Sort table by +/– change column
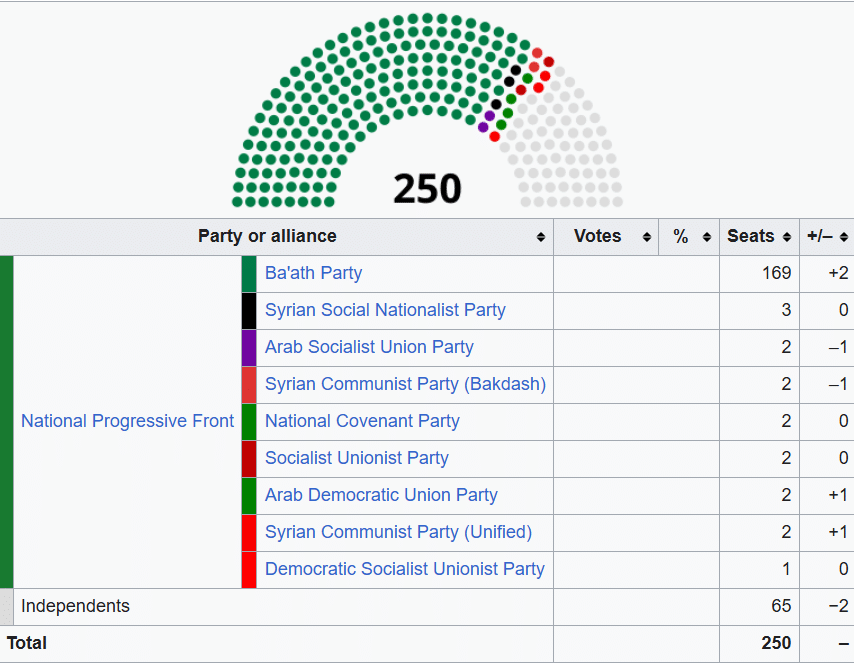The image size is (854, 663). (x=844, y=237)
